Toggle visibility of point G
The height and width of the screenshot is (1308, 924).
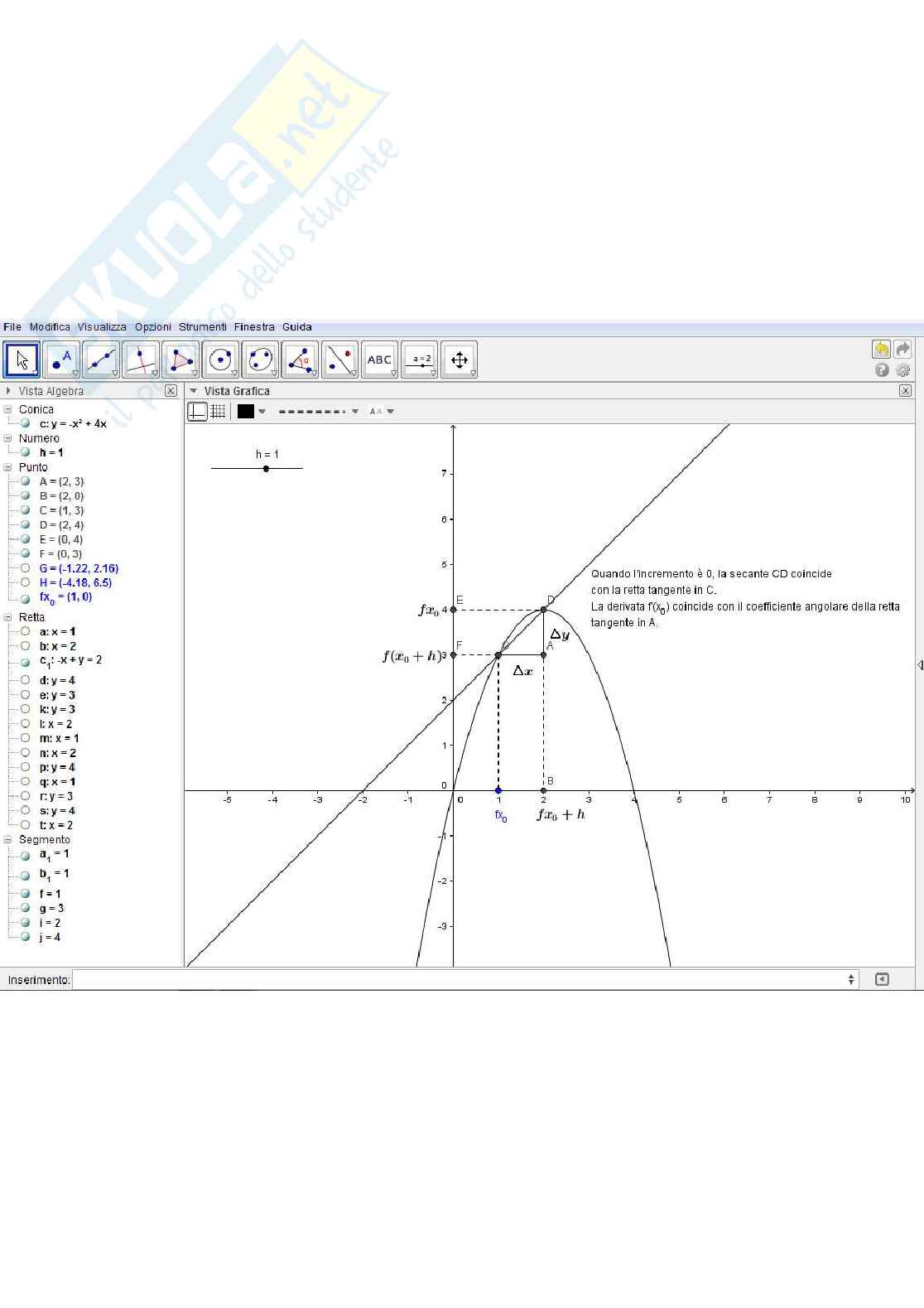[x=26, y=568]
